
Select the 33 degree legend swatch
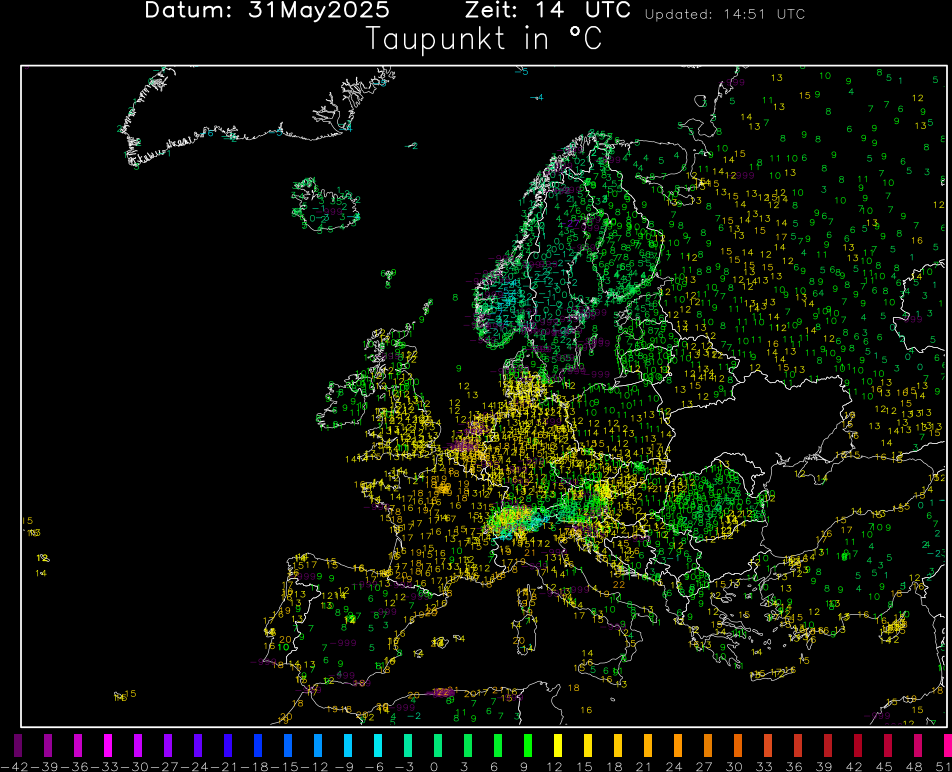click(x=768, y=745)
